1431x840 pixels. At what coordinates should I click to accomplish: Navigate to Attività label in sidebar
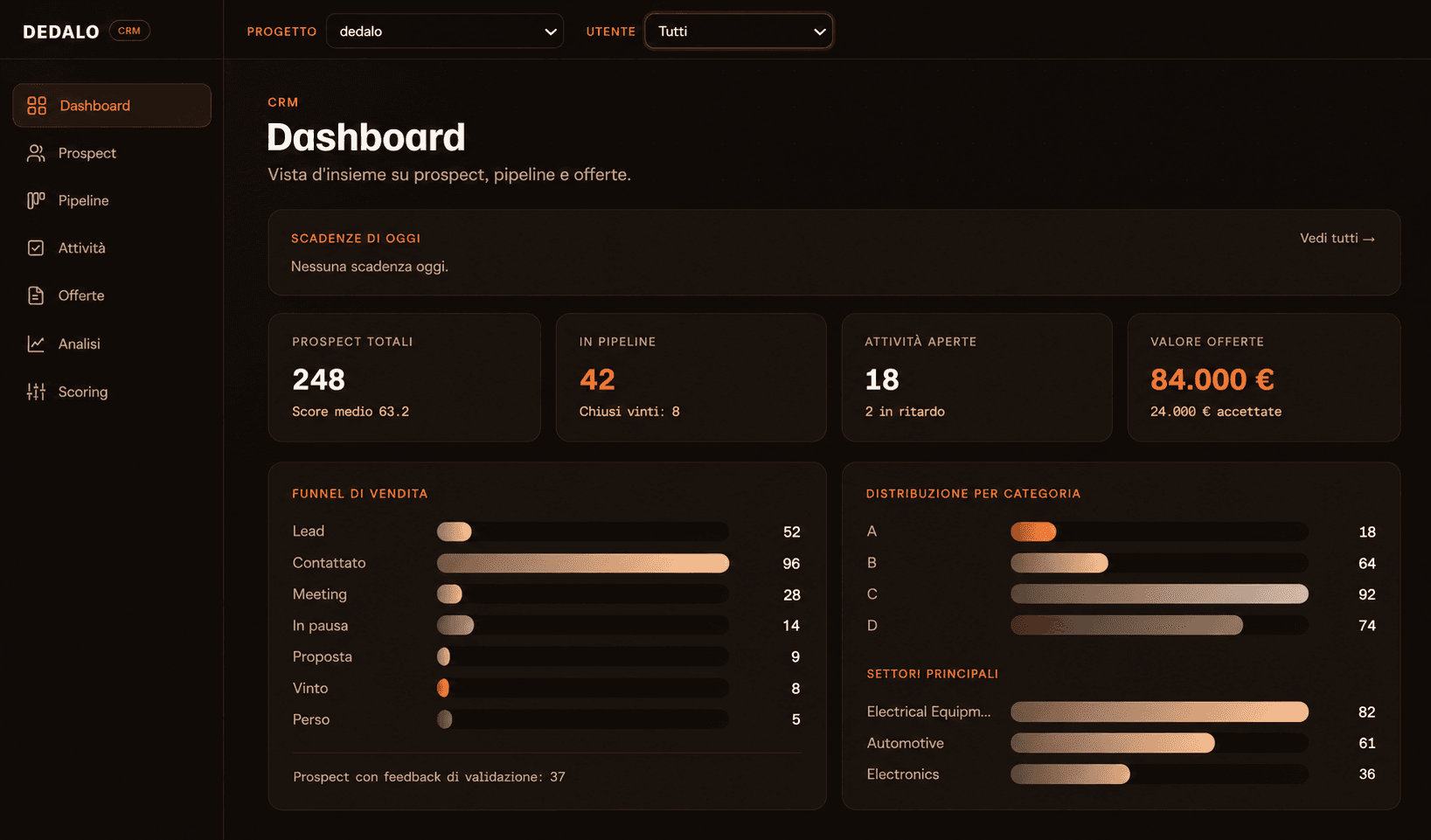point(82,248)
